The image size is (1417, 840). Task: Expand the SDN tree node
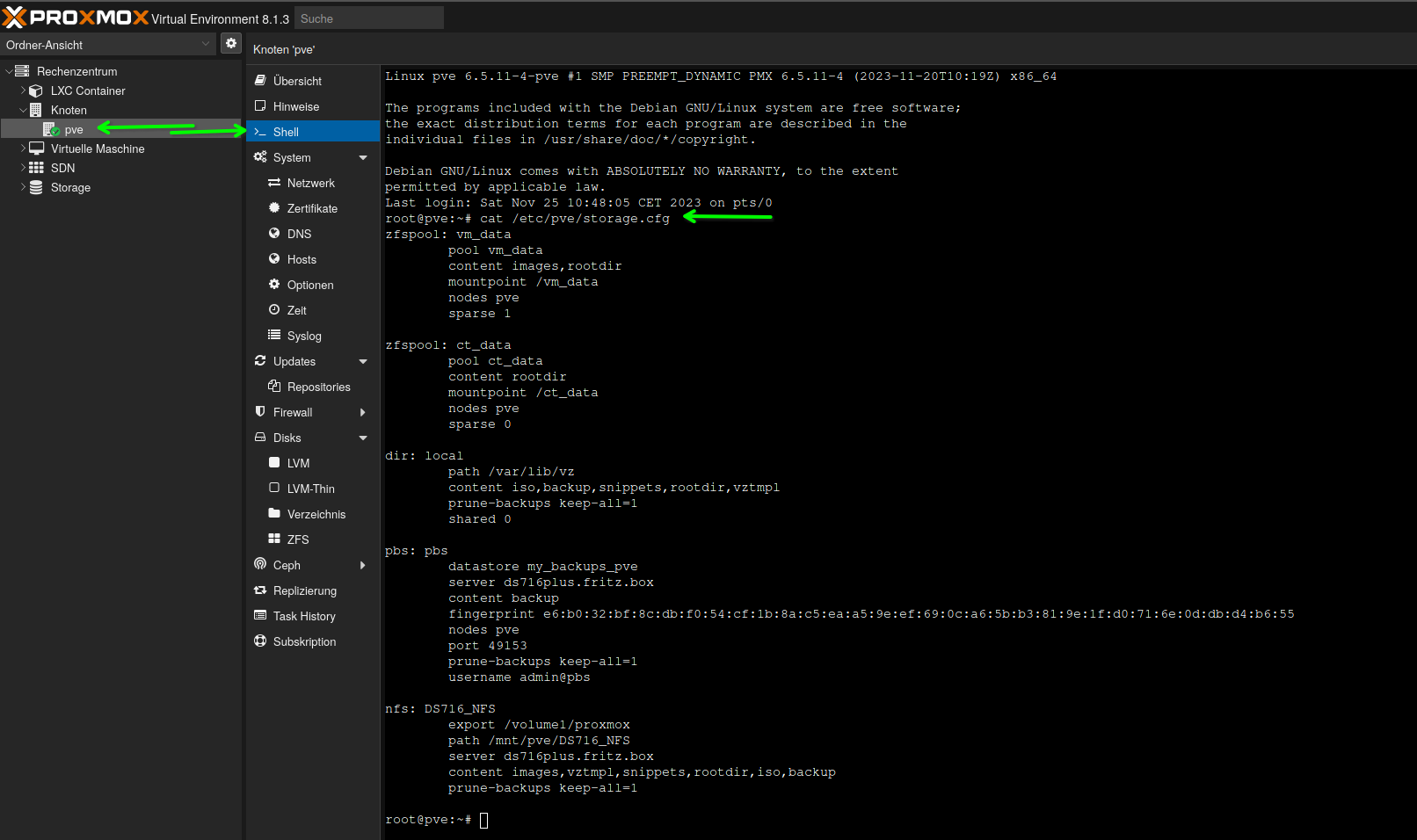(23, 168)
